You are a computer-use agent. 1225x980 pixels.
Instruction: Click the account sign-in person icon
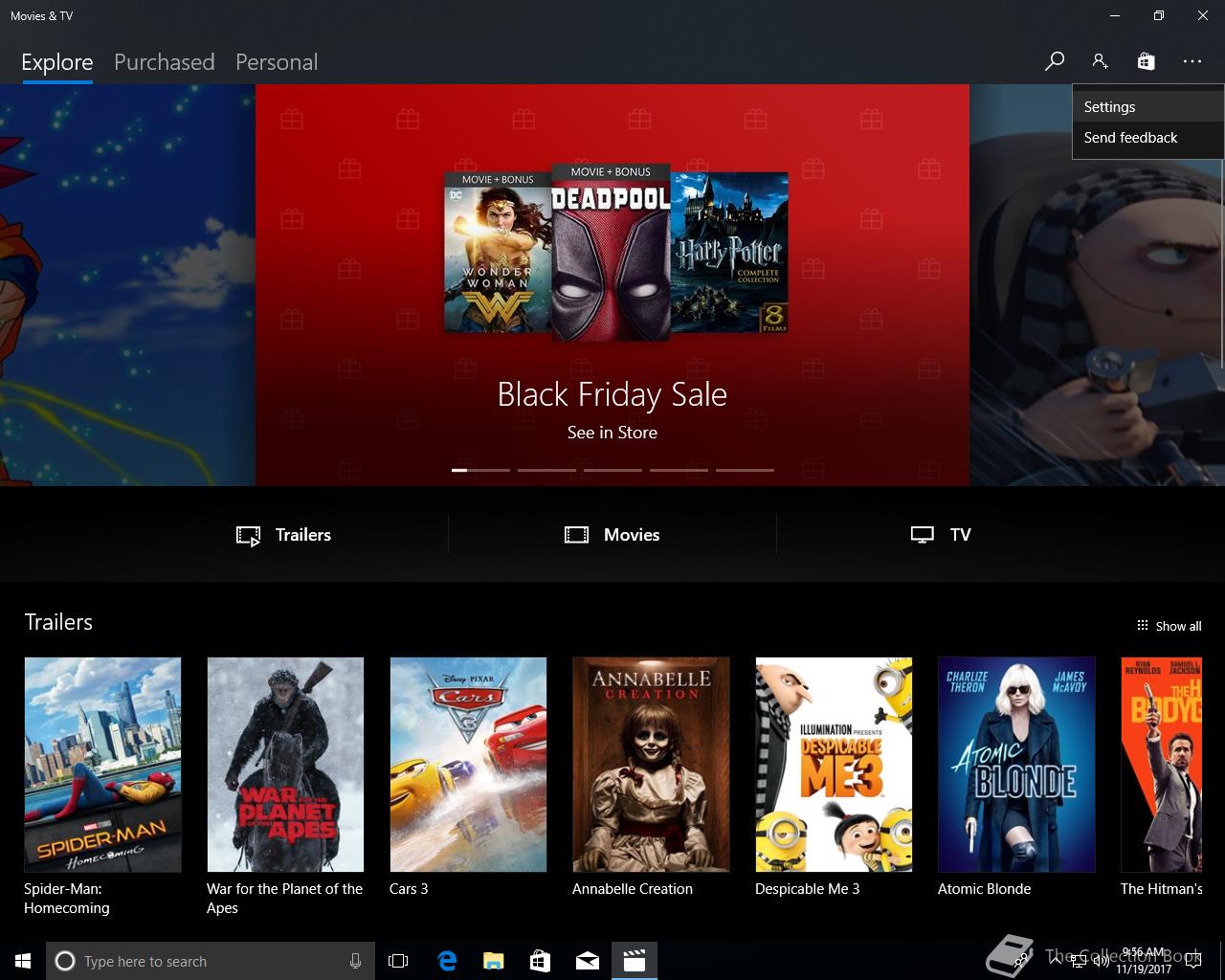point(1100,61)
